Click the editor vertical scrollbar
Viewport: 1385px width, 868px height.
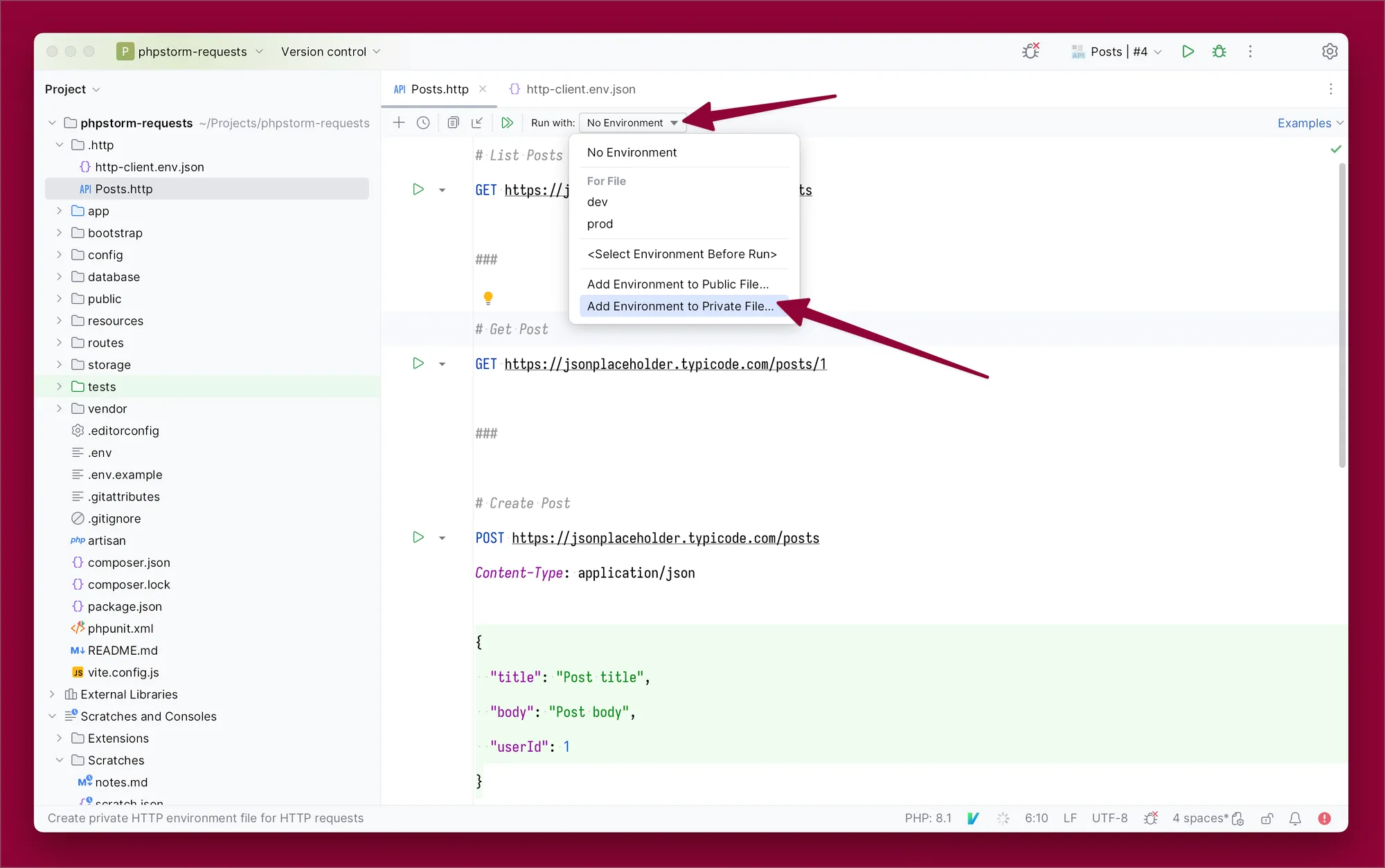(1342, 316)
